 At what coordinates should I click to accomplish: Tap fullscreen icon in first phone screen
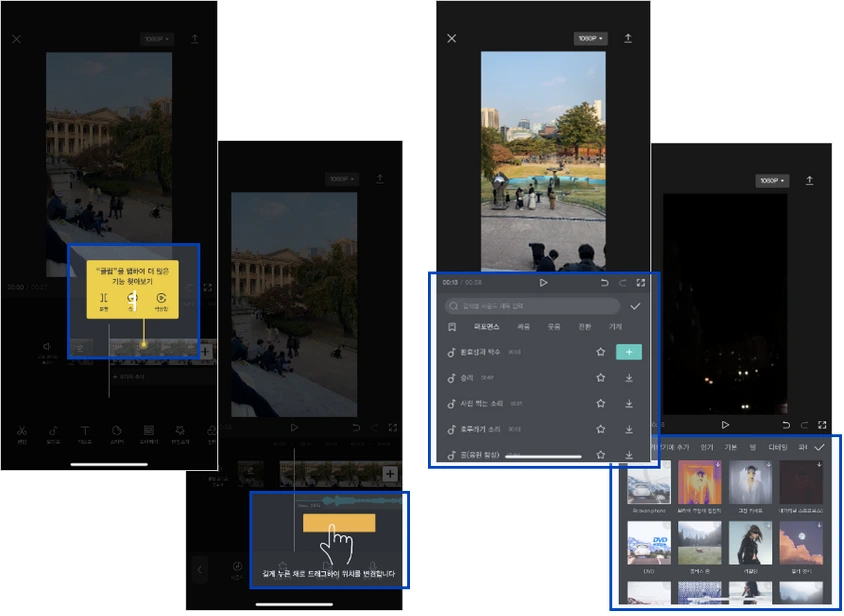[208, 288]
